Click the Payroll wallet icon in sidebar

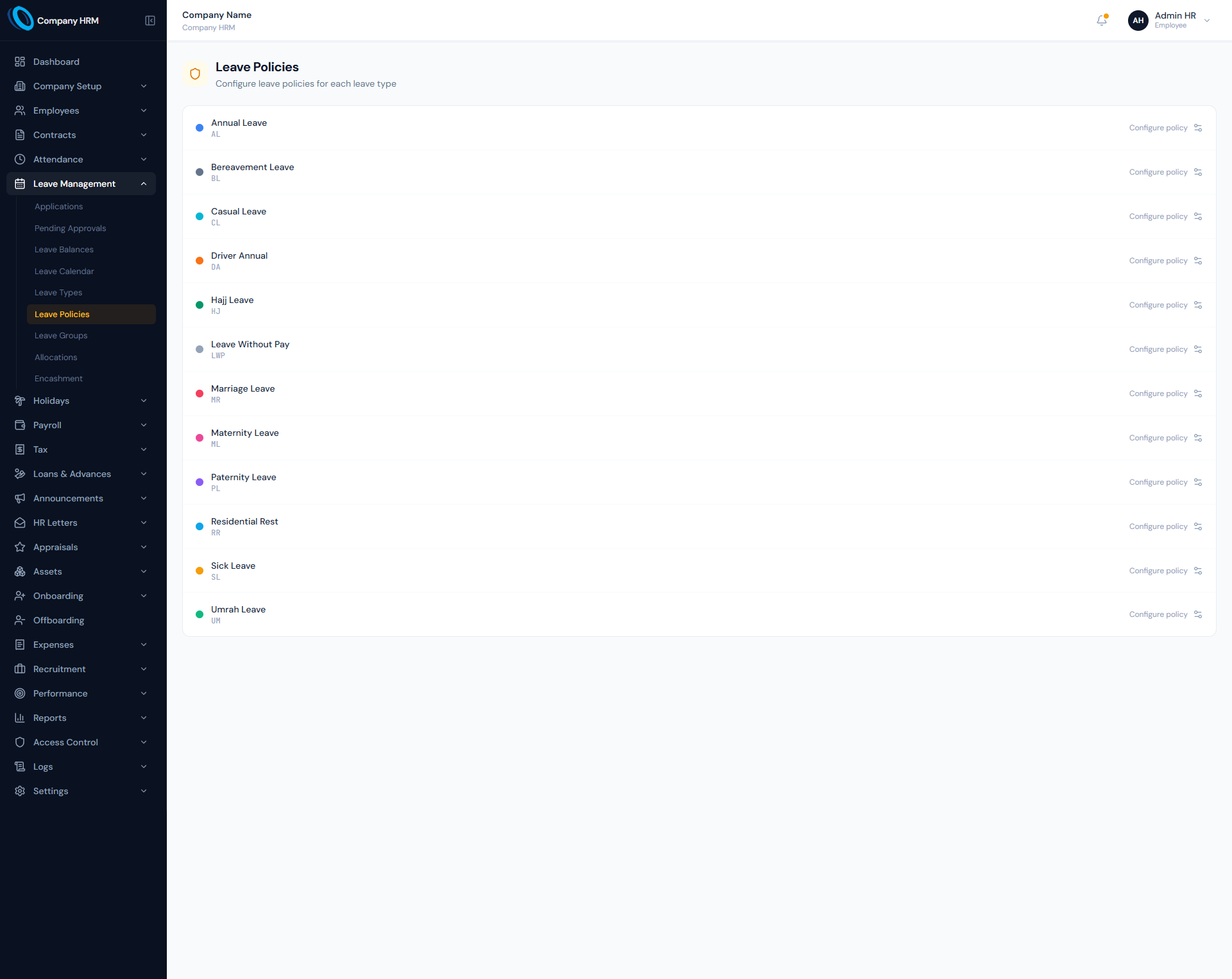20,425
